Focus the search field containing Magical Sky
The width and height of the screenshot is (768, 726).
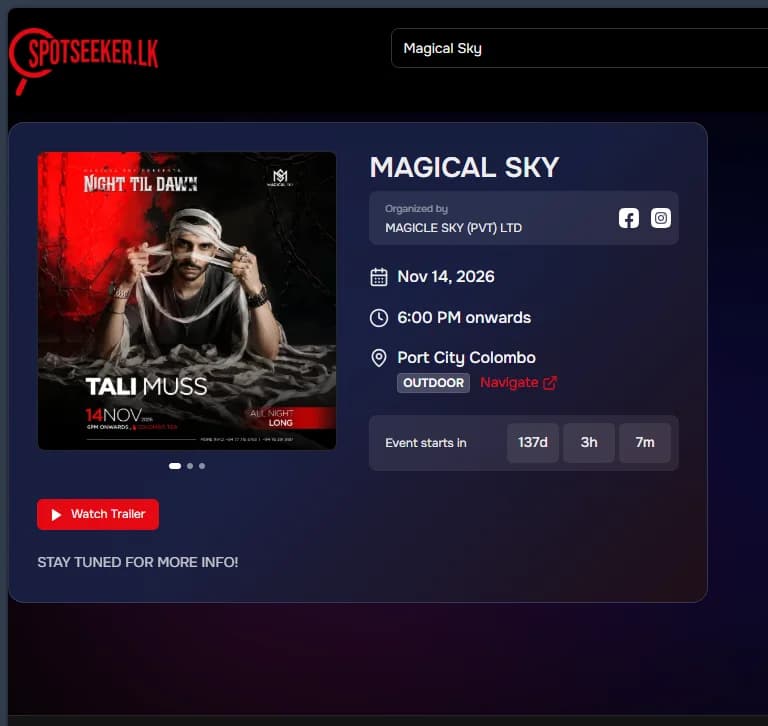[x=579, y=48]
